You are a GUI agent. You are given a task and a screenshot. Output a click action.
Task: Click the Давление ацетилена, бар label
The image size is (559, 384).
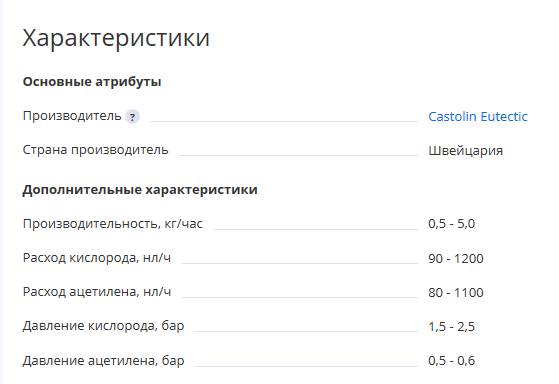(103, 360)
